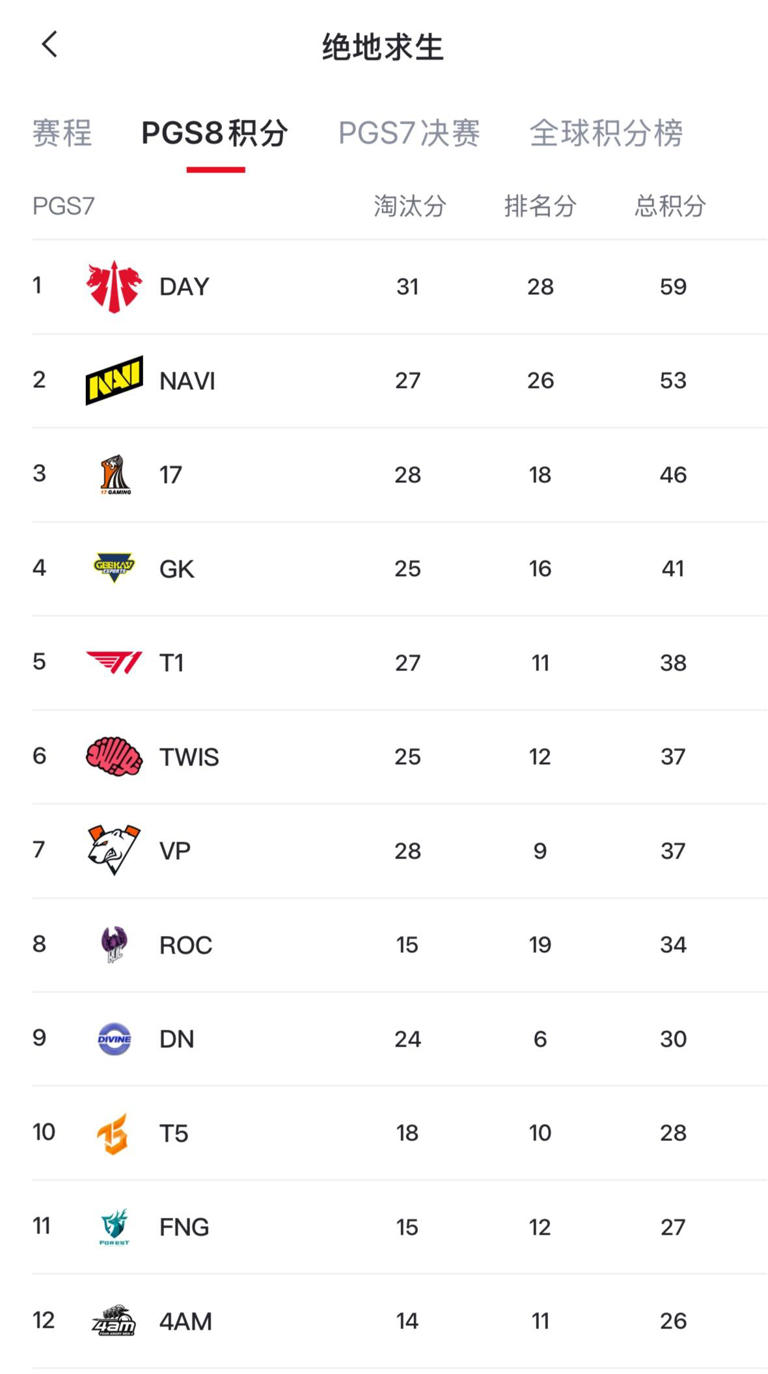This screenshot has width=768, height=1374.
Task: Click the VP polar bear logo
Action: tap(114, 850)
